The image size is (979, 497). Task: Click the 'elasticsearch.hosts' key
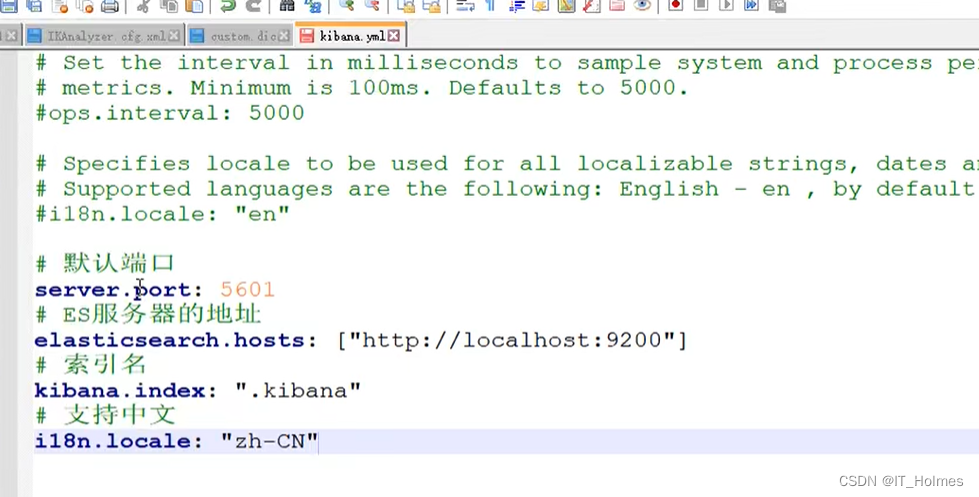pyautogui.click(x=169, y=340)
